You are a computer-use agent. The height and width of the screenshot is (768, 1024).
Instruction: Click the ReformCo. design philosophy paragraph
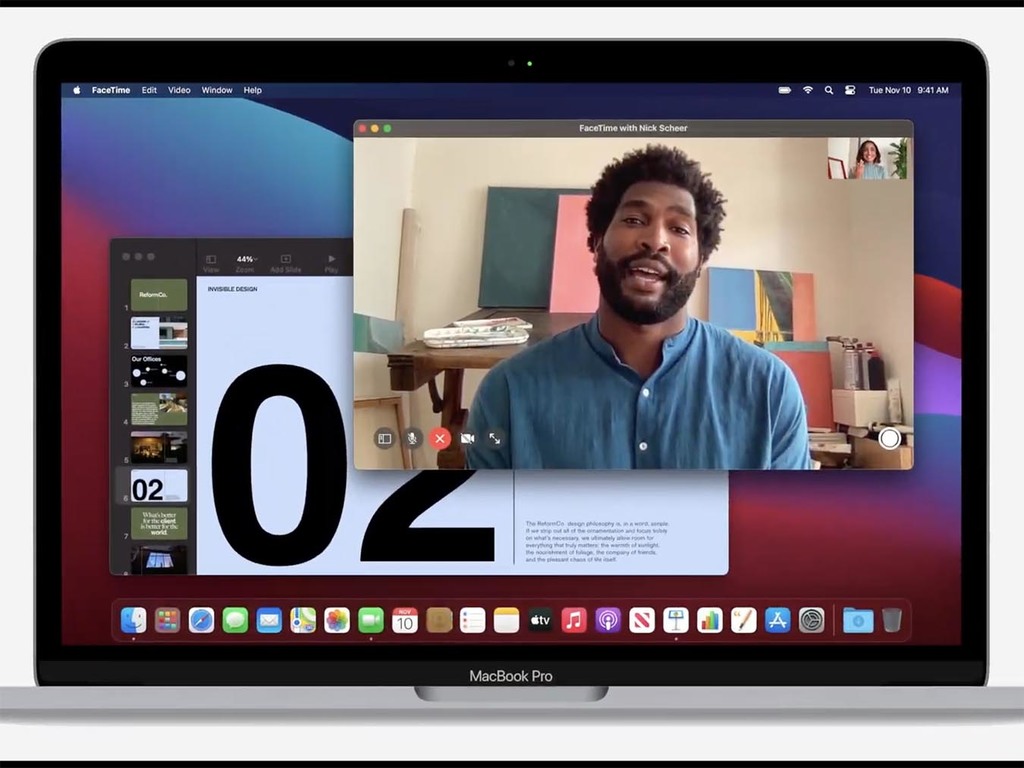click(597, 541)
